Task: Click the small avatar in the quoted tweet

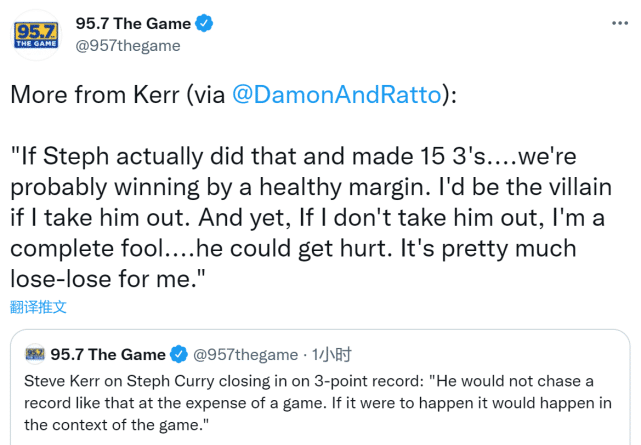Action: [35, 354]
